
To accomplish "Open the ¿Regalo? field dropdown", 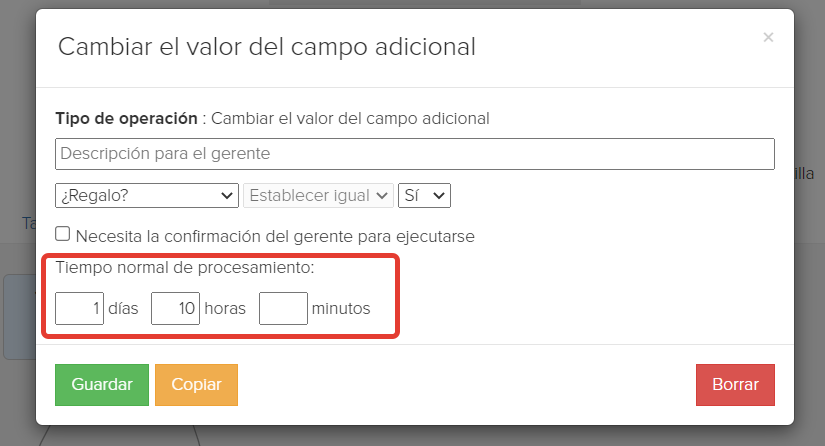I will pyautogui.click(x=147, y=196).
